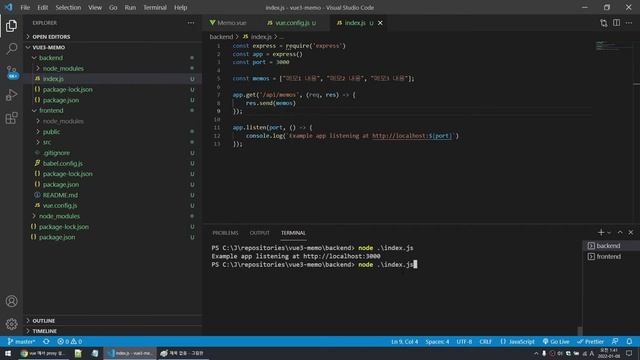Close the index.js editor tab
The image size is (640, 360).
[x=380, y=23]
